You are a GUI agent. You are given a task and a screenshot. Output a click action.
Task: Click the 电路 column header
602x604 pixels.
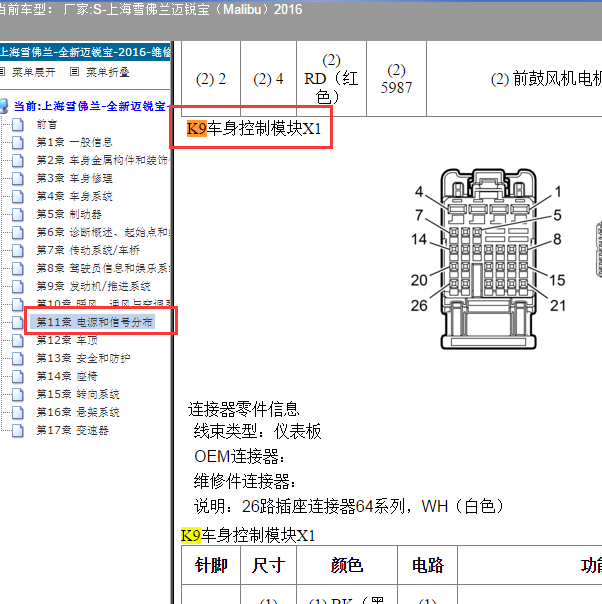tap(428, 565)
